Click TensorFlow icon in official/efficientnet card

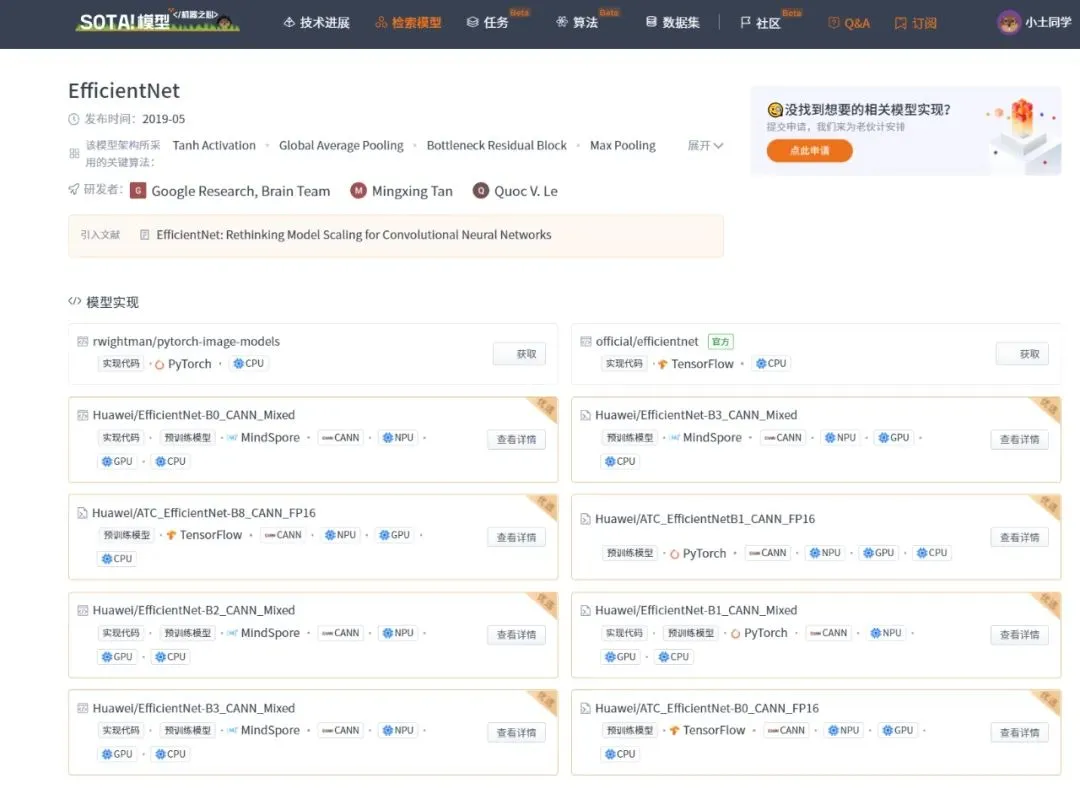coord(663,364)
